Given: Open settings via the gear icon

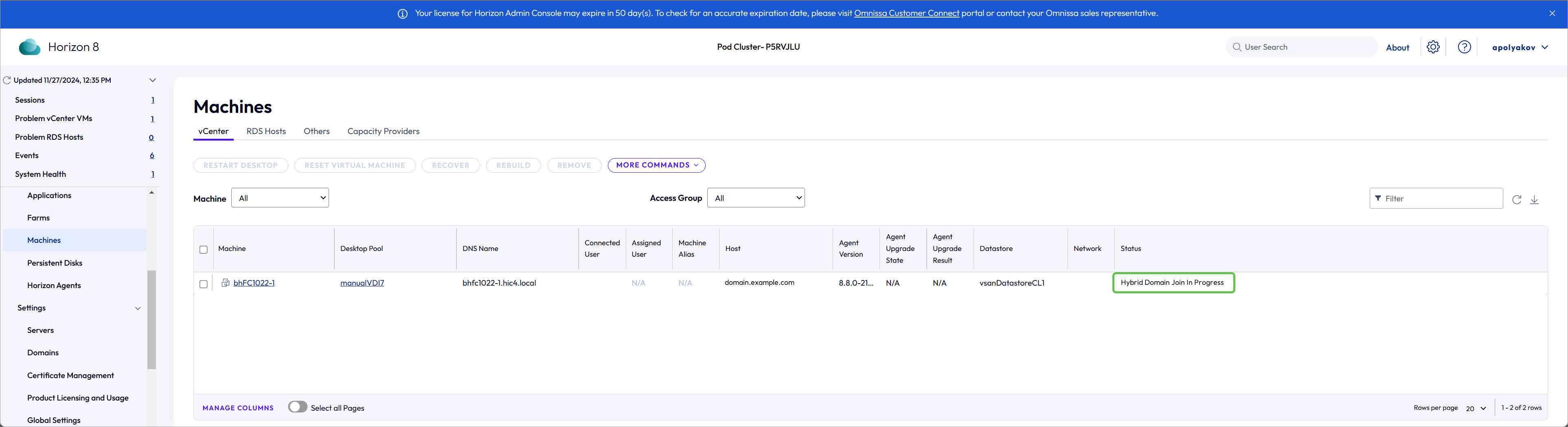Looking at the screenshot, I should point(1433,47).
